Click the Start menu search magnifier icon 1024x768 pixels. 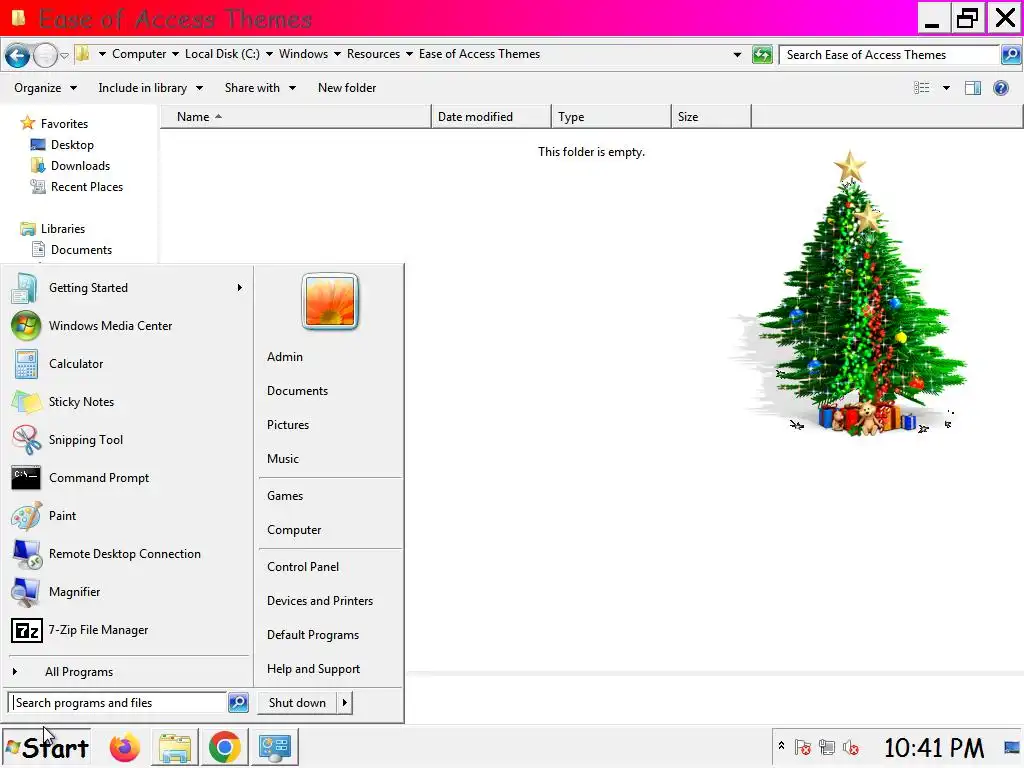point(238,703)
